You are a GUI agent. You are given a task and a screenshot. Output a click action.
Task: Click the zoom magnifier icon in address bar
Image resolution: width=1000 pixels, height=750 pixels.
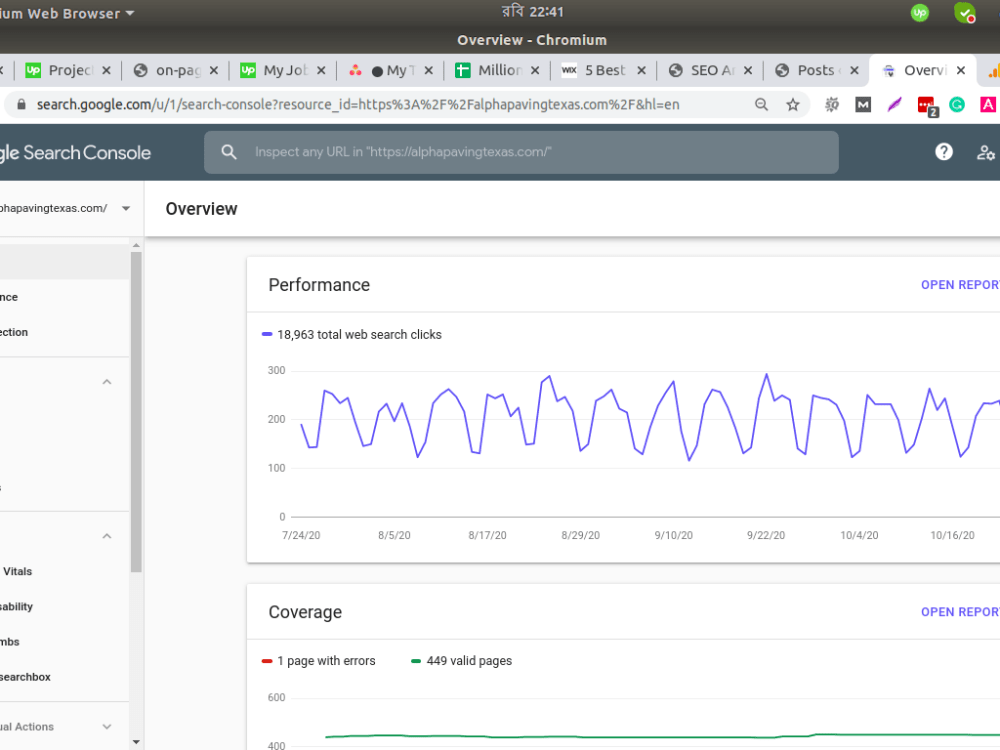click(x=761, y=105)
